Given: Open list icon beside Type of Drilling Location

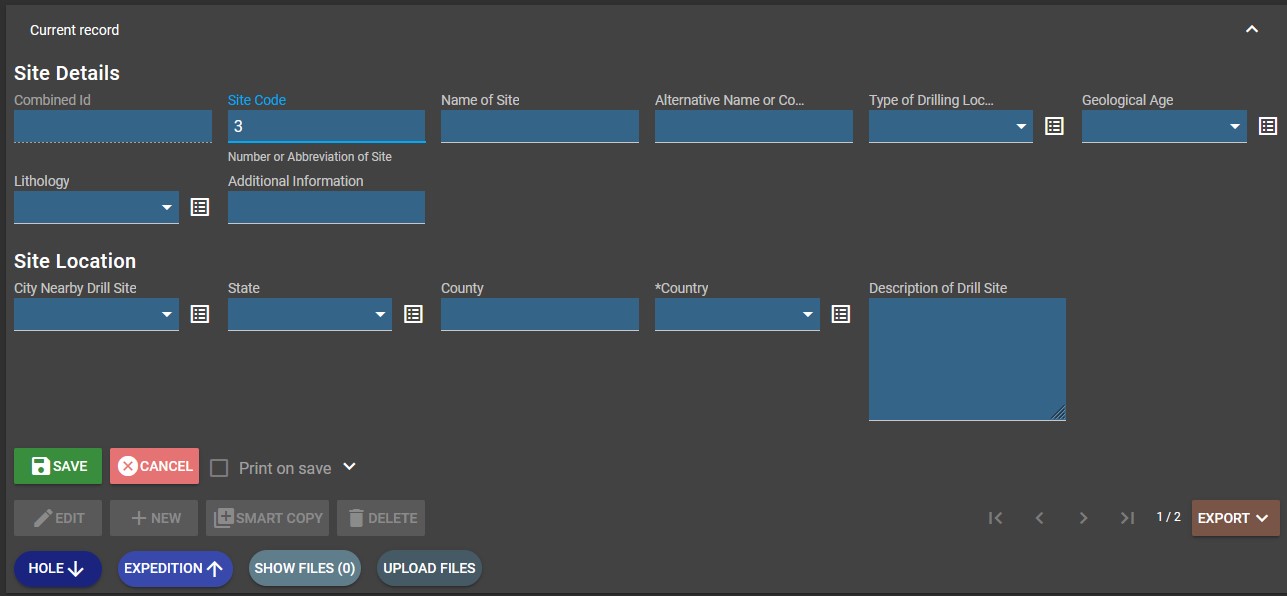Looking at the screenshot, I should click(x=1054, y=126).
